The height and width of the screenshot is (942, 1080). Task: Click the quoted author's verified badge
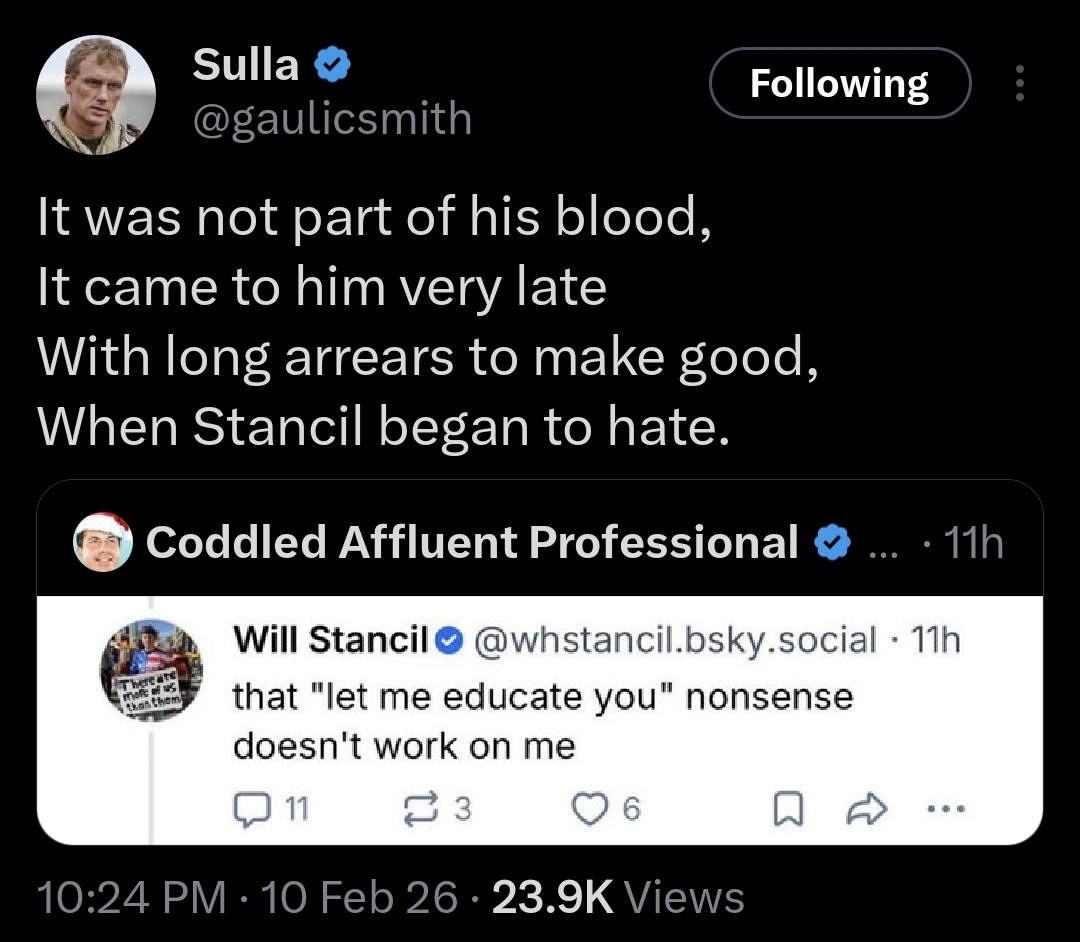[x=831, y=543]
